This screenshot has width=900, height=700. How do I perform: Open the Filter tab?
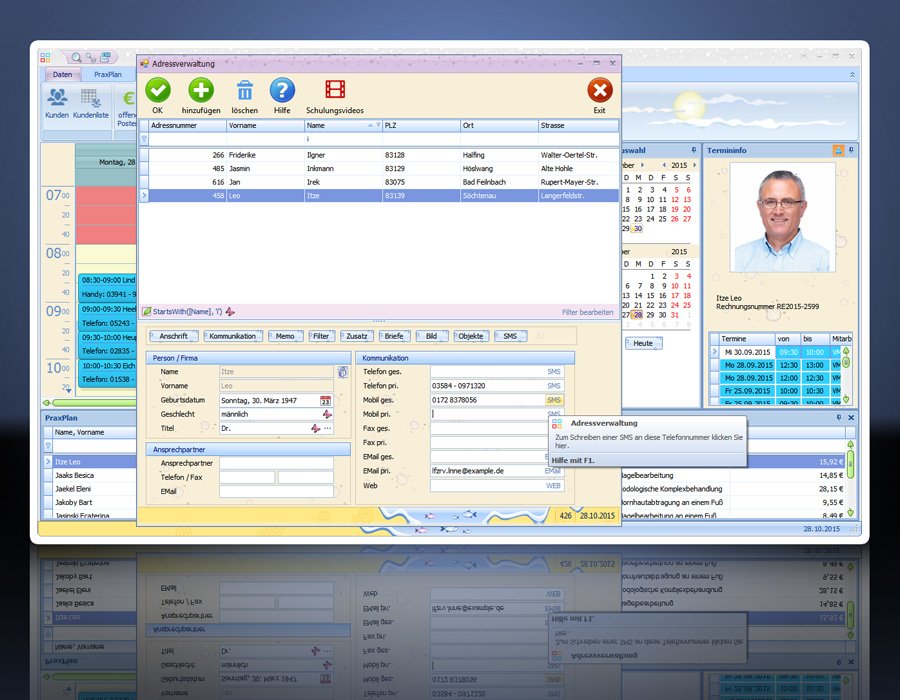(x=321, y=336)
